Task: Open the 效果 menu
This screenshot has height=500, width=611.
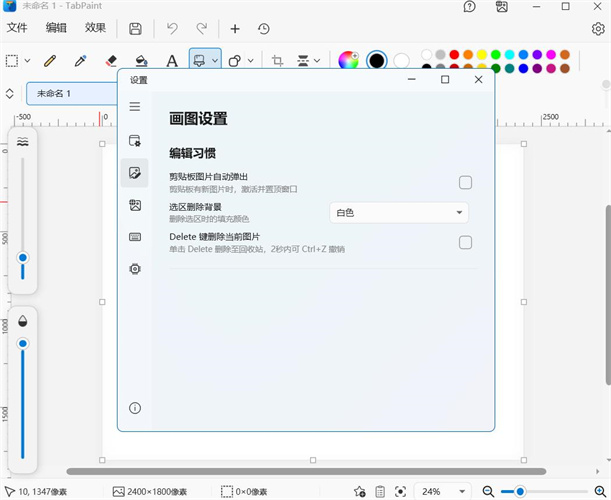Action: coord(95,28)
